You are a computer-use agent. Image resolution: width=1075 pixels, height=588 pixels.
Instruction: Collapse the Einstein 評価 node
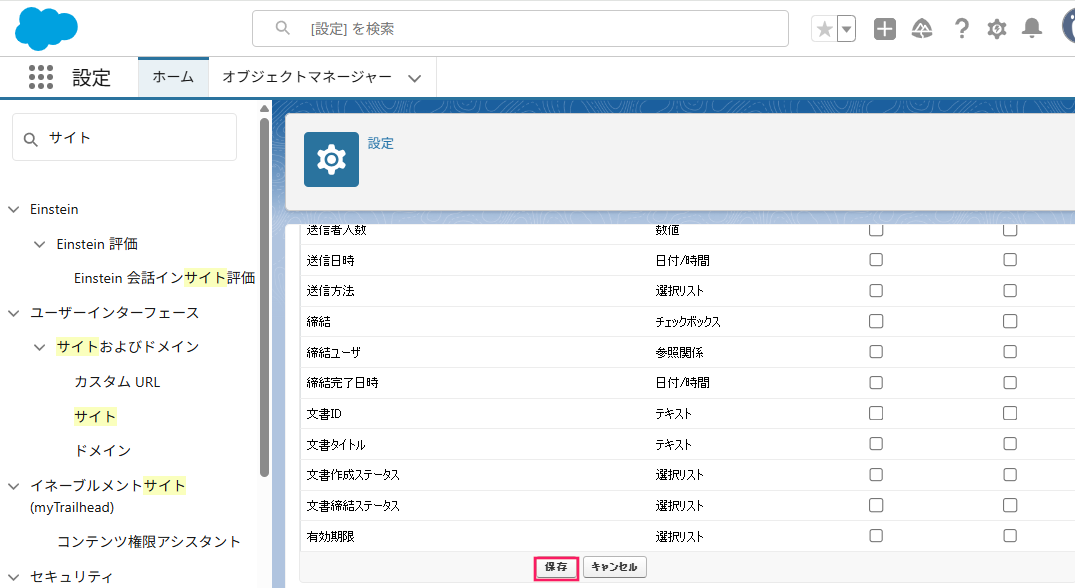[40, 244]
